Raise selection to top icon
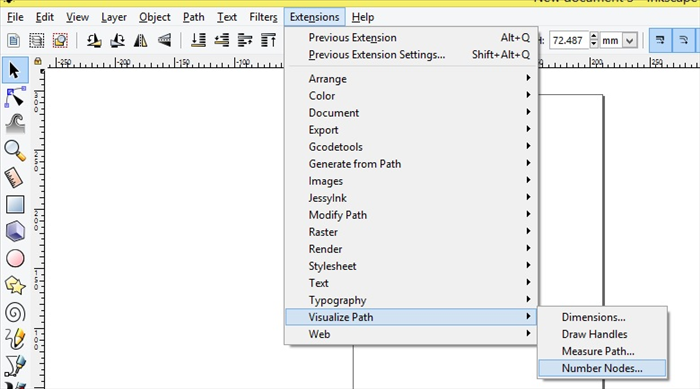700x389 pixels. [x=268, y=41]
